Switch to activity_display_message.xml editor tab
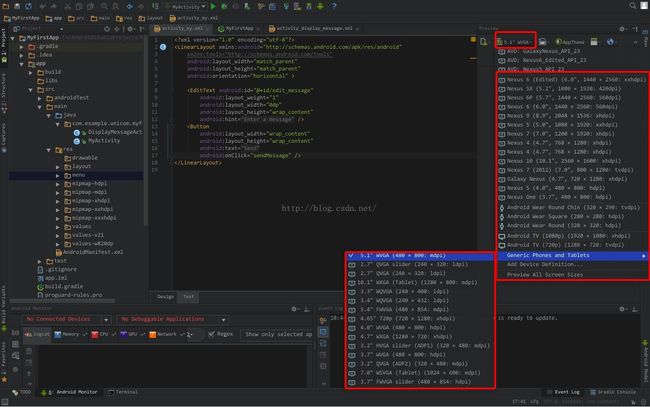650x407 pixels. pyautogui.click(x=314, y=28)
